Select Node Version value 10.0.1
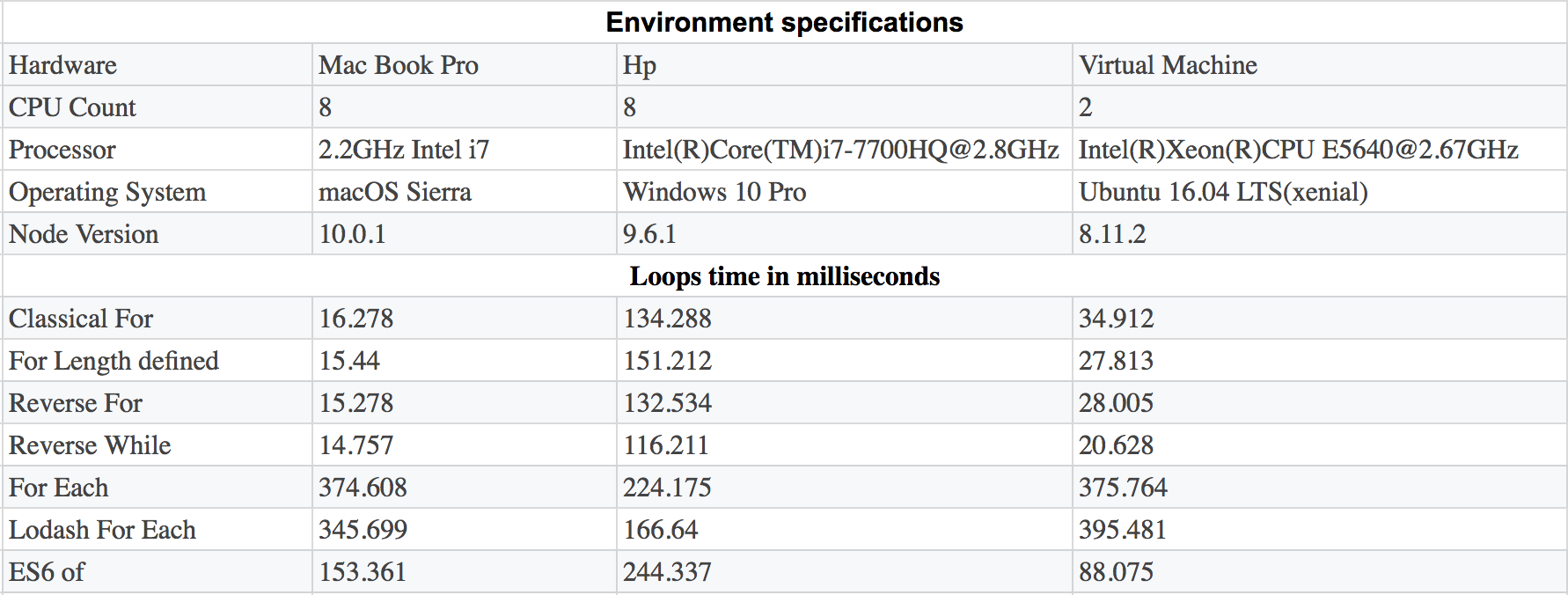The image size is (1568, 595). click(465, 233)
